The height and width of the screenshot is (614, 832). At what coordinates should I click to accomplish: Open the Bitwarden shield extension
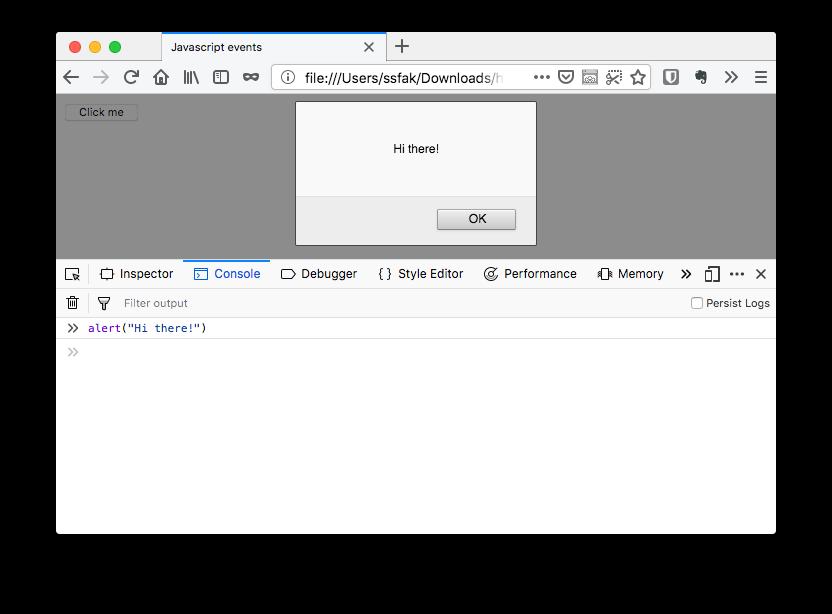point(671,77)
